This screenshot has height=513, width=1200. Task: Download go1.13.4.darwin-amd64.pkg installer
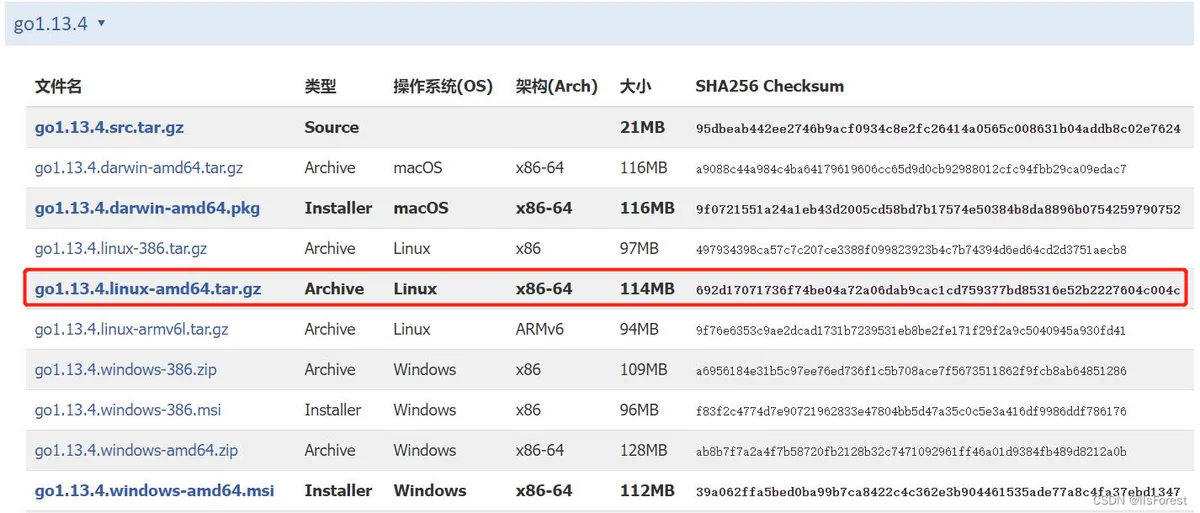pyautogui.click(x=147, y=208)
